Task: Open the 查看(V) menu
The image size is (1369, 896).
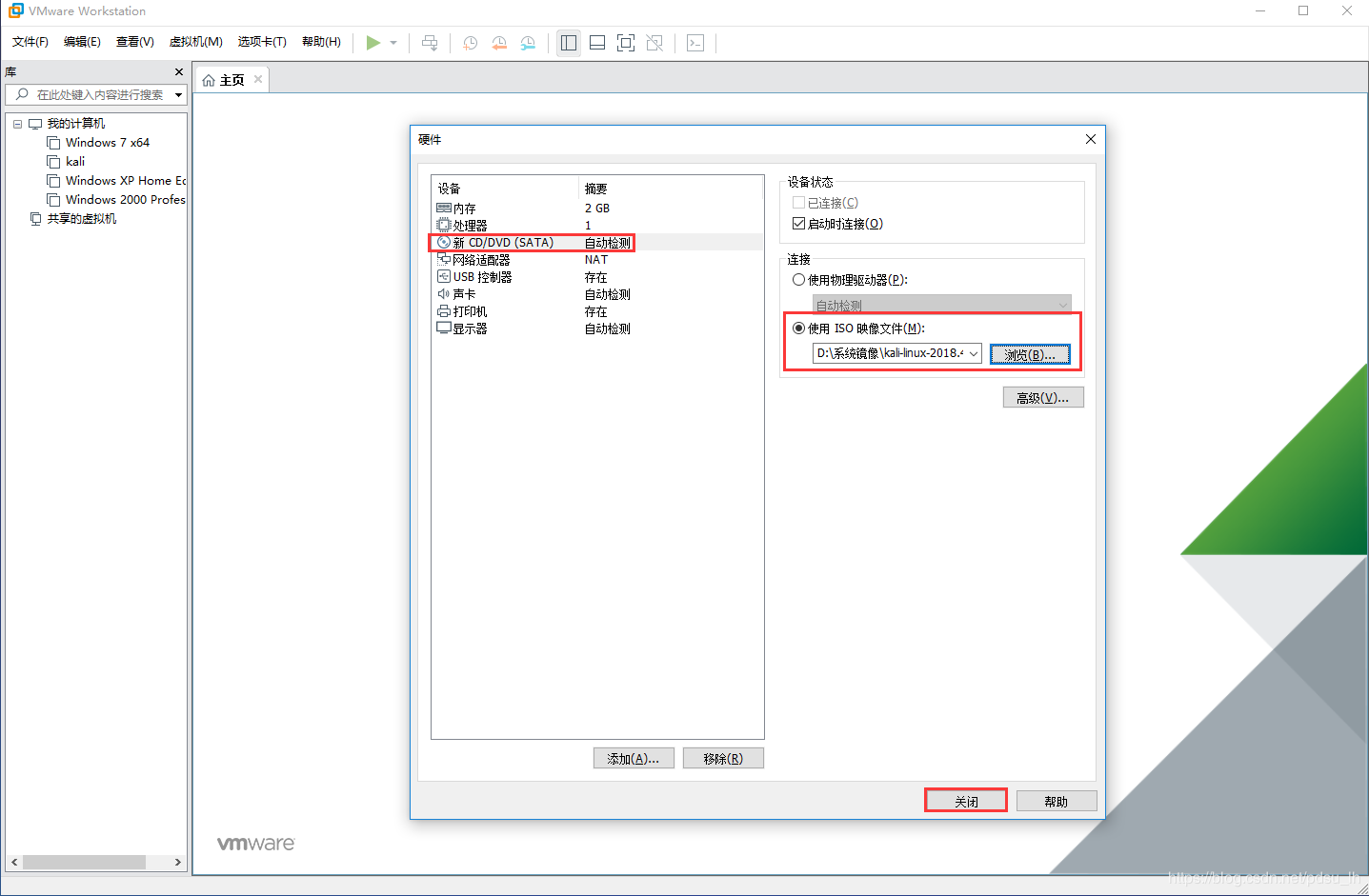Action: (135, 42)
